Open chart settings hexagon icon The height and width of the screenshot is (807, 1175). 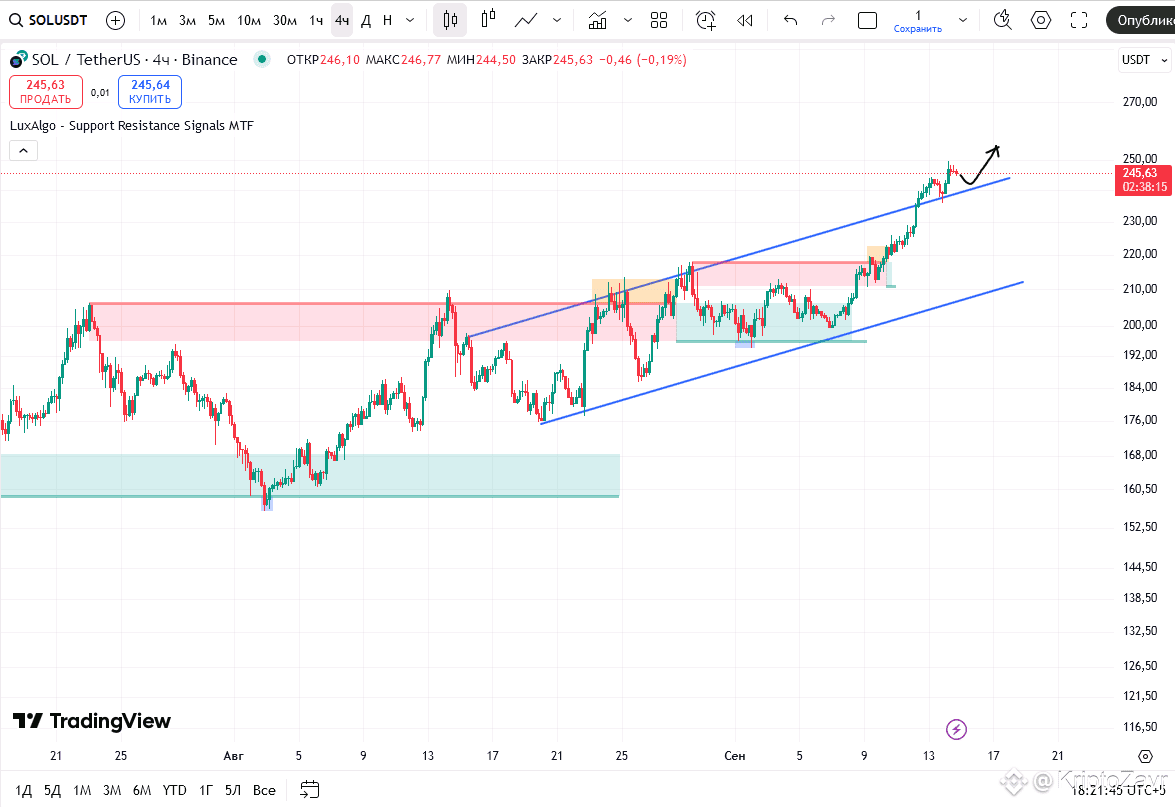click(1041, 20)
